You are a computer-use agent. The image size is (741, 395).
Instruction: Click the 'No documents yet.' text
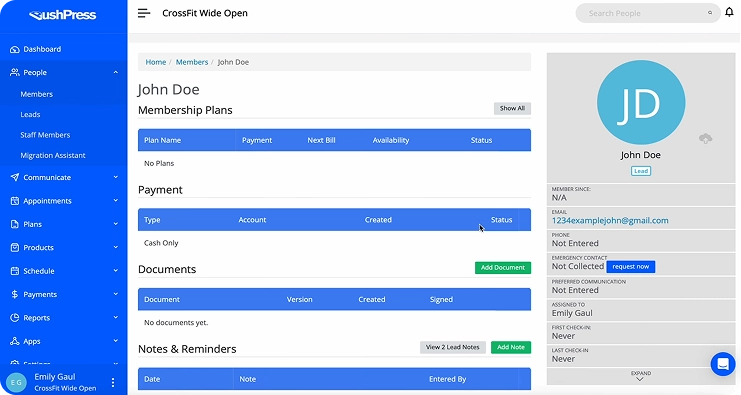[176, 323]
